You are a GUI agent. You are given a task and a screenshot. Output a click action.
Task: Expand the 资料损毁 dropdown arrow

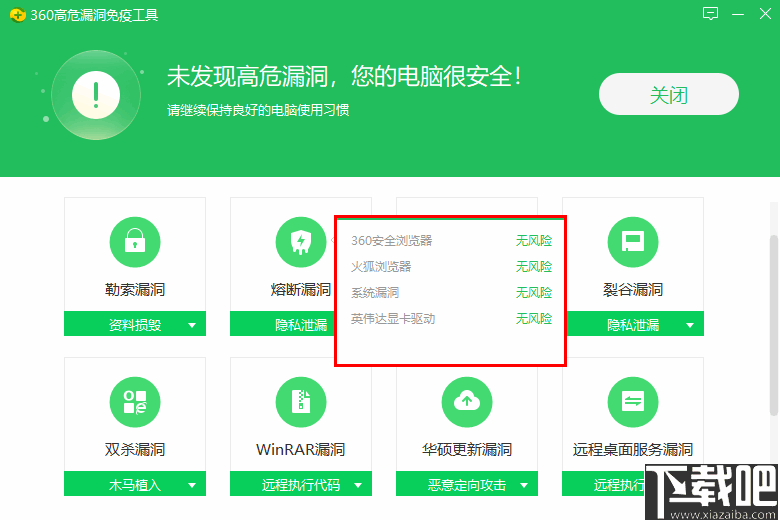point(192,325)
